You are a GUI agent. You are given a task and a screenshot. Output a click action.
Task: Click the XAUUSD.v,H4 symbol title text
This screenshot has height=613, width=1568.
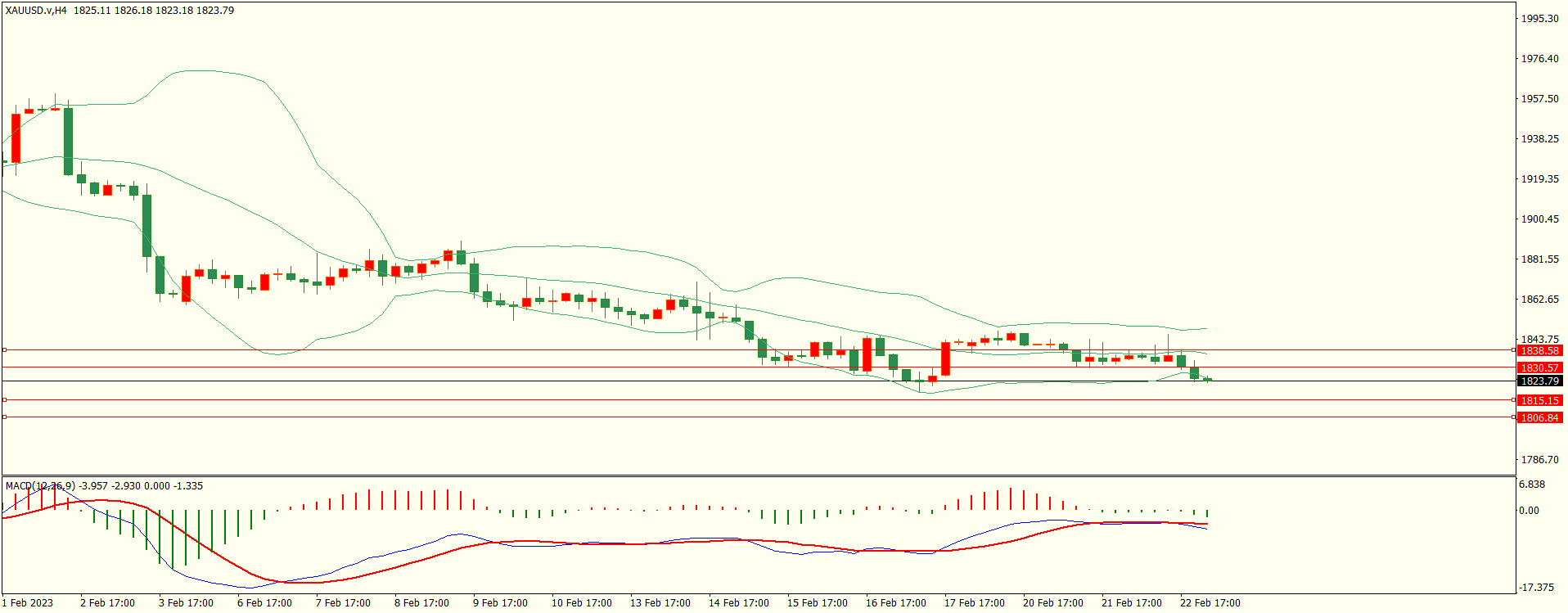[36, 11]
